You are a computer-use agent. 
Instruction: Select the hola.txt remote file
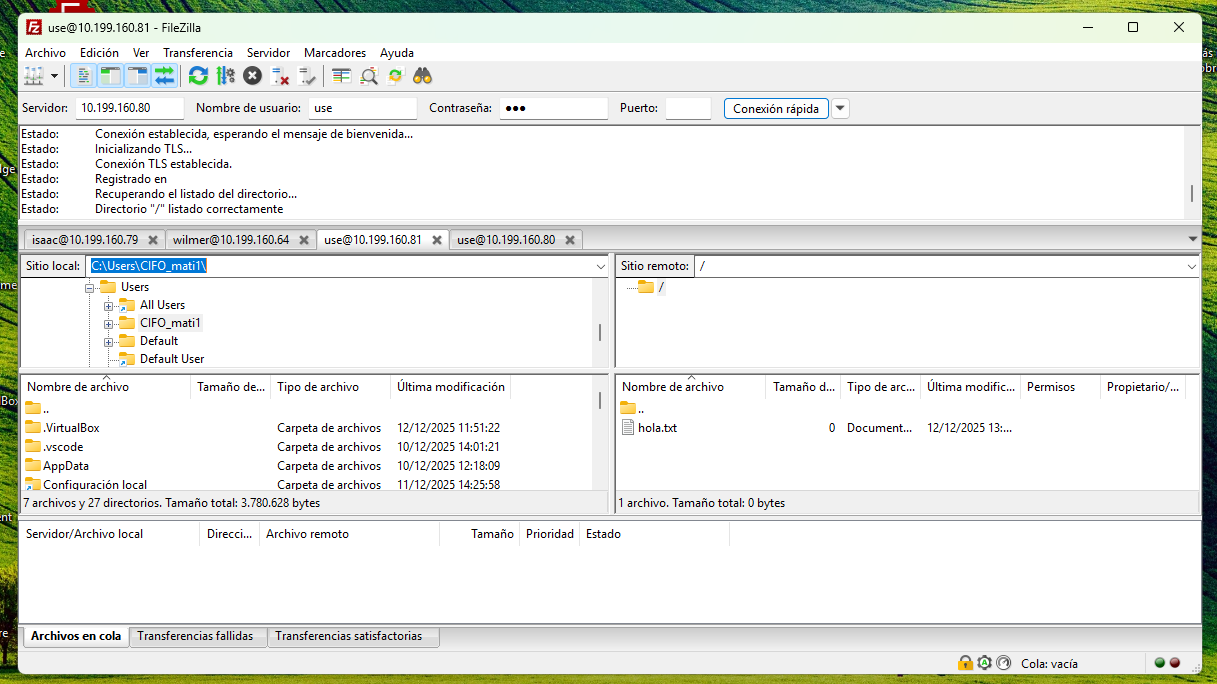tap(657, 428)
